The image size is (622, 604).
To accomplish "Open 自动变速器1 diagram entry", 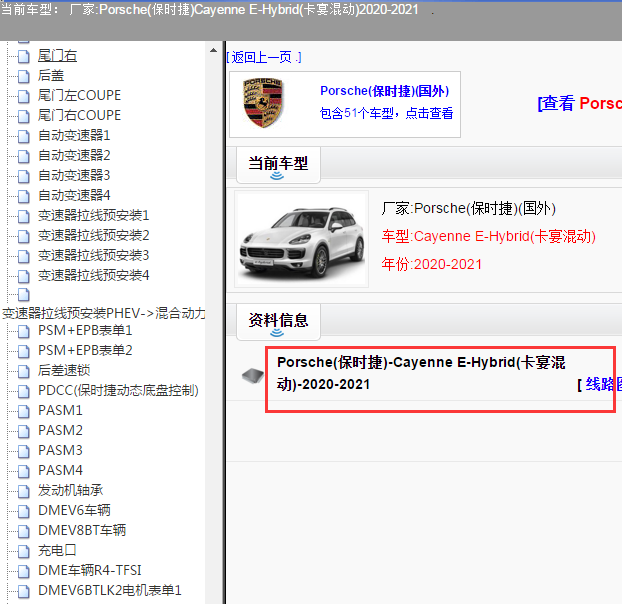I will click(x=74, y=135).
